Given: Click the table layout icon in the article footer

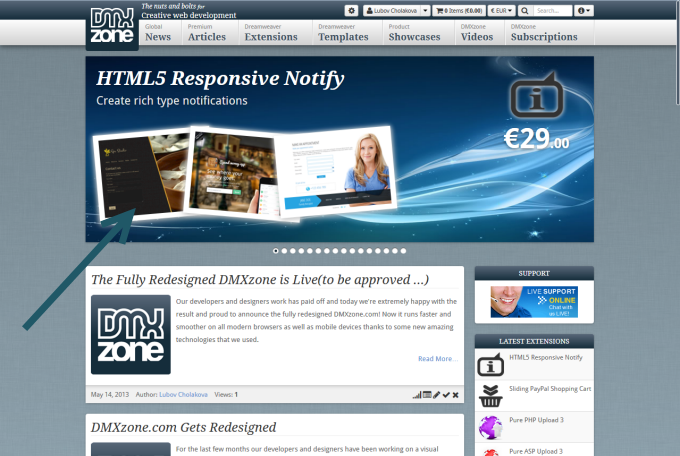Looking at the screenshot, I should pos(427,395).
